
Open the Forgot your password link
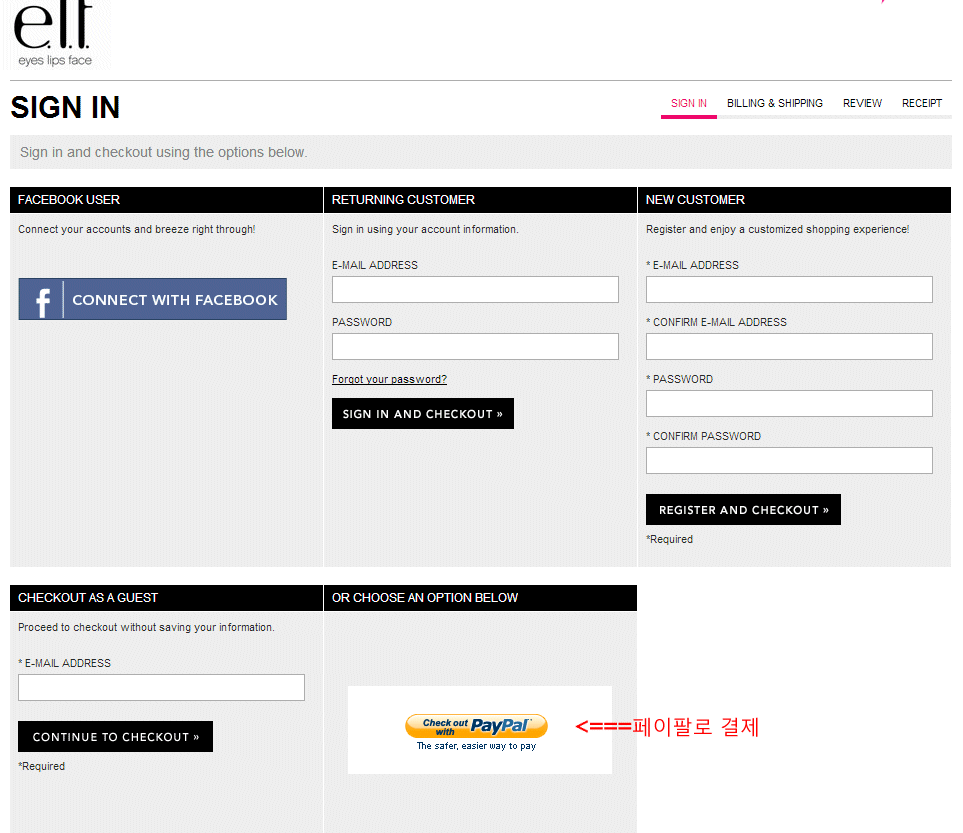(389, 379)
